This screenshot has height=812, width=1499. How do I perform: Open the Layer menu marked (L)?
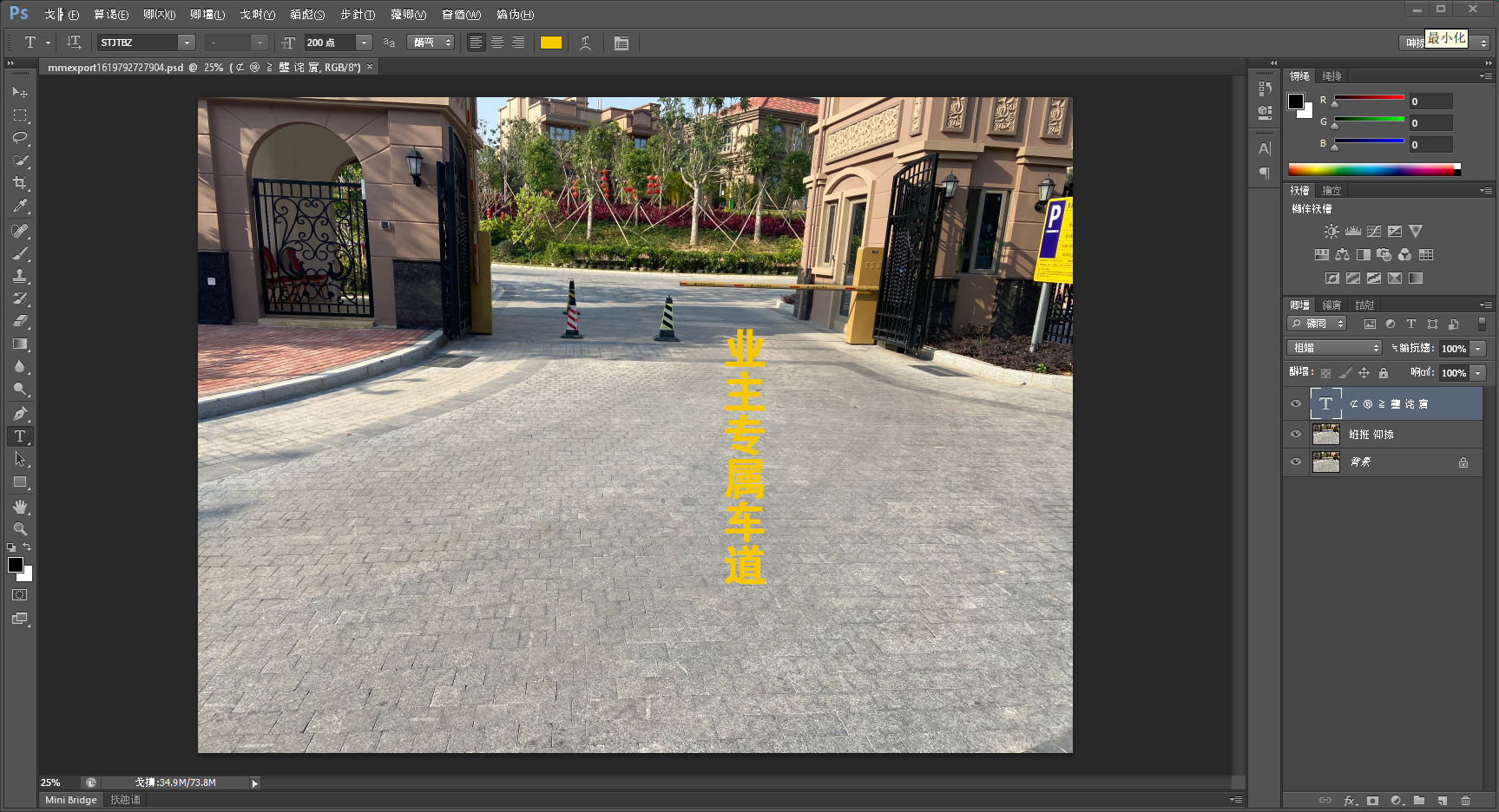click(207, 15)
